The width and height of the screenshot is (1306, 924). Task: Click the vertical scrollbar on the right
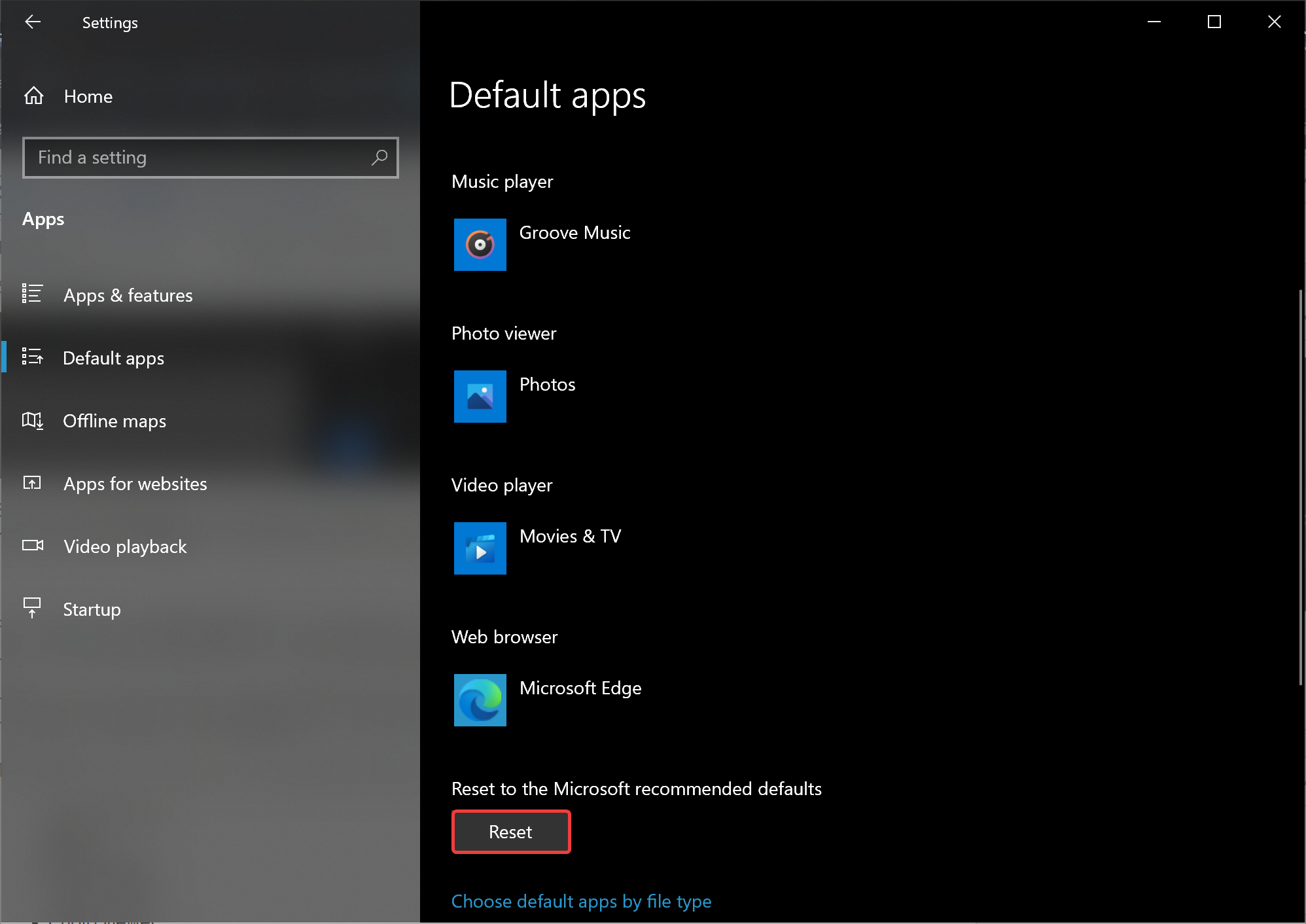[x=1301, y=488]
